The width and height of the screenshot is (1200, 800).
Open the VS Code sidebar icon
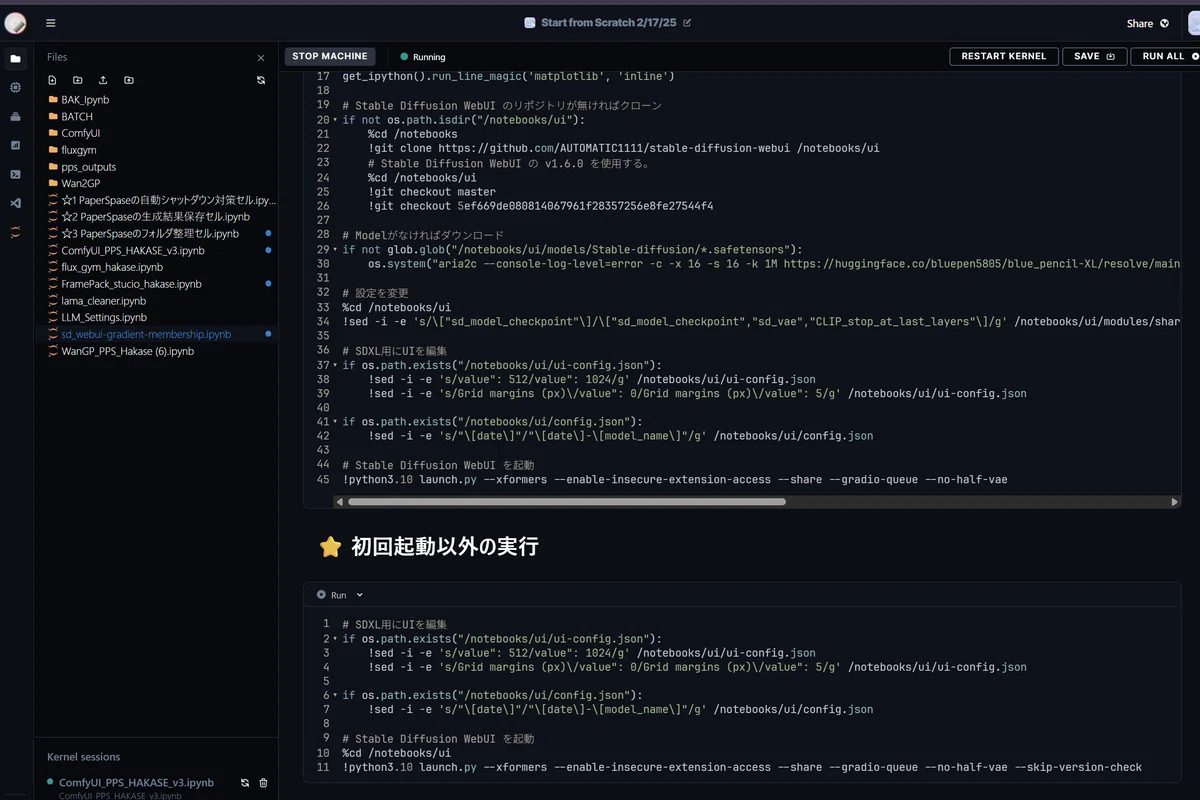(x=15, y=203)
